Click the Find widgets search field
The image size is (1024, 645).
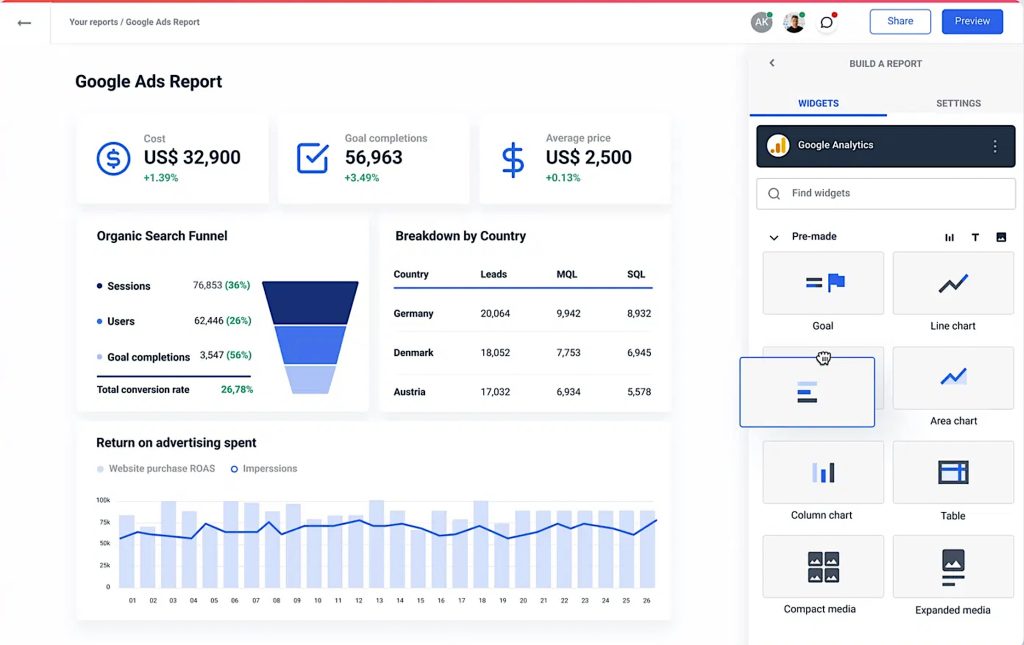(885, 193)
